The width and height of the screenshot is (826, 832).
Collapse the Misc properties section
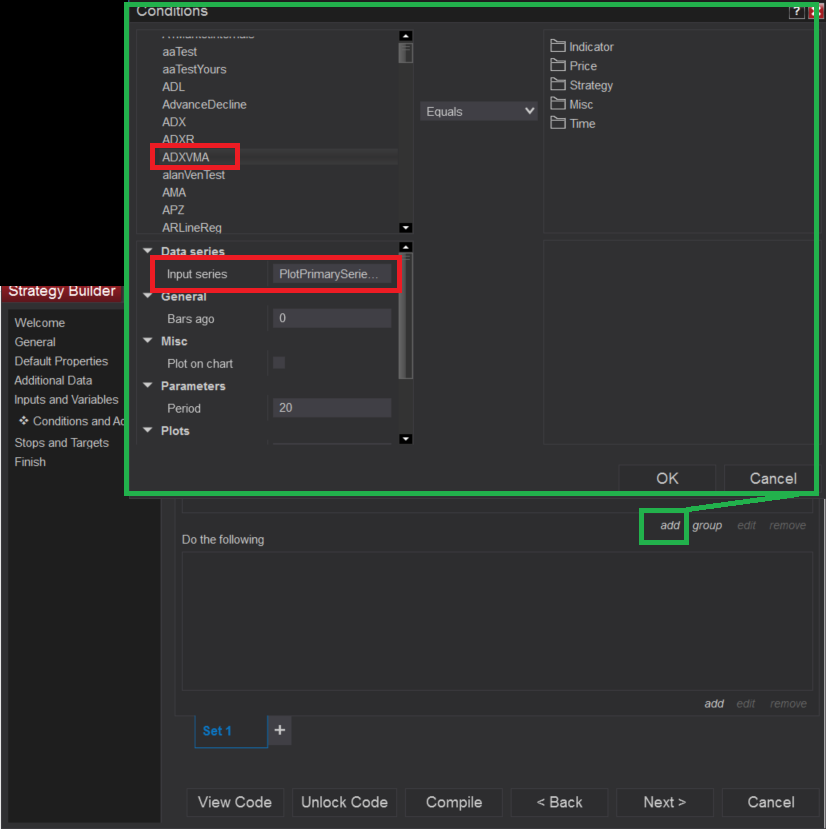(148, 341)
